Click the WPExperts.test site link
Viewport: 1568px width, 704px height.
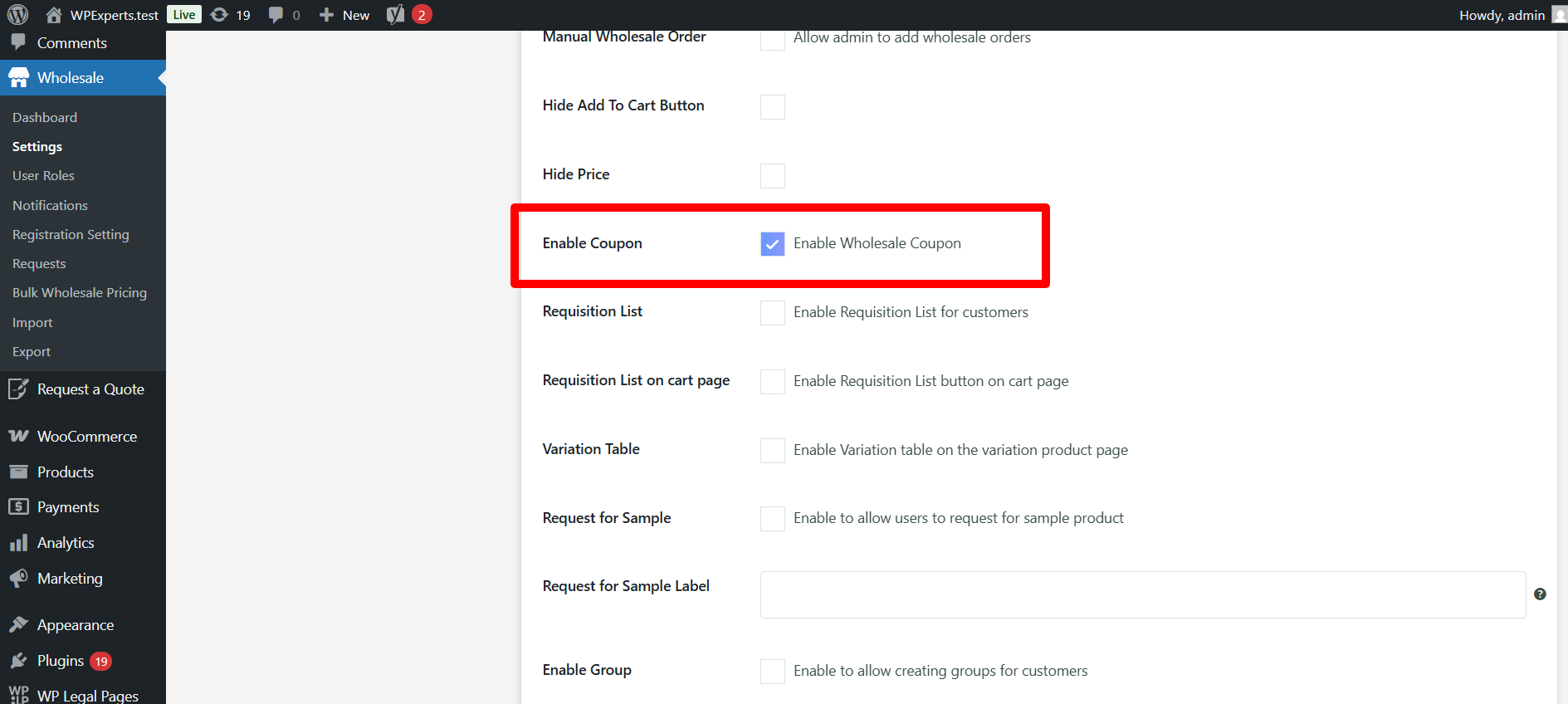[x=115, y=15]
